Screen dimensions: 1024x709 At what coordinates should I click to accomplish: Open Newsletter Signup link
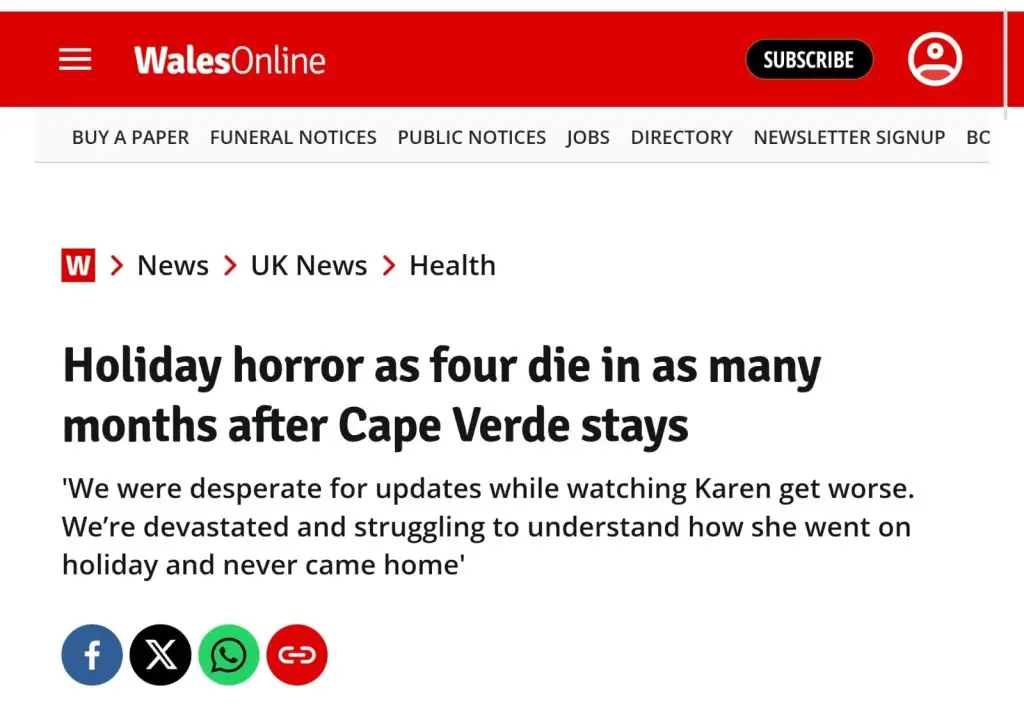849,137
